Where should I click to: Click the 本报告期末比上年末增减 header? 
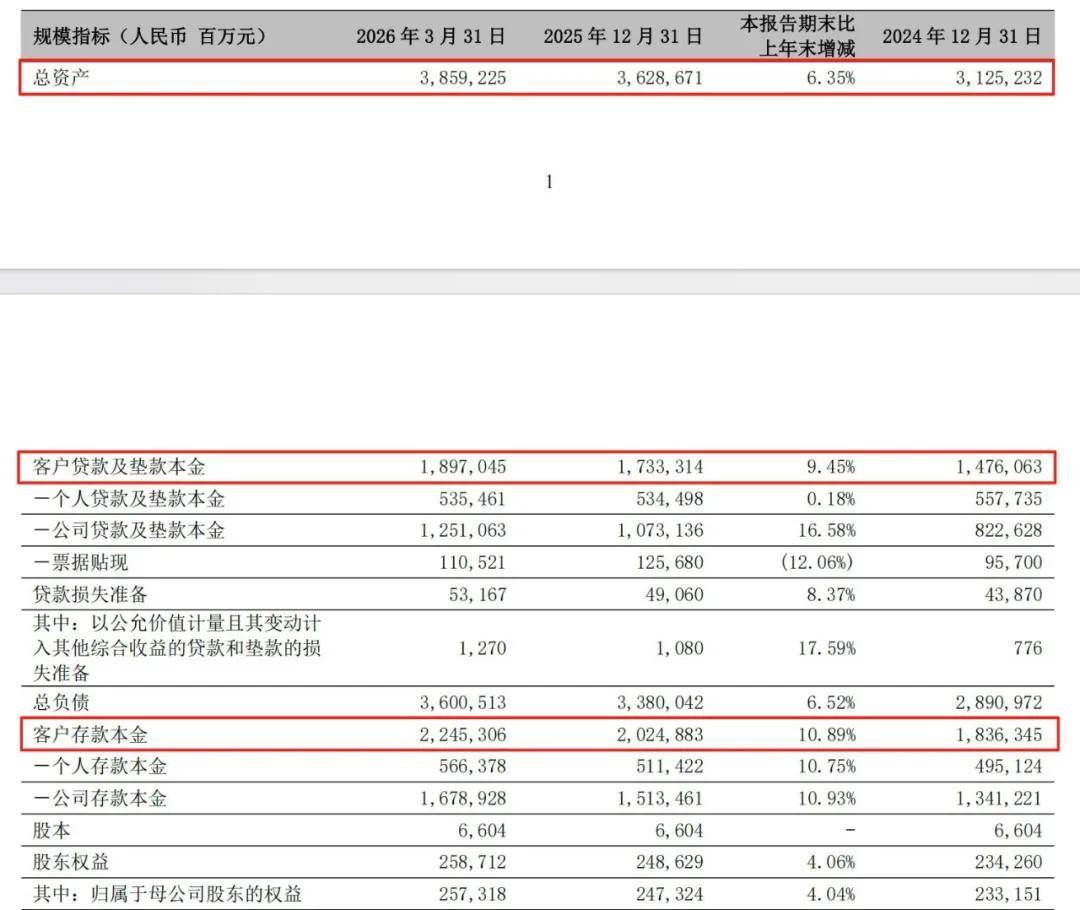[798, 36]
